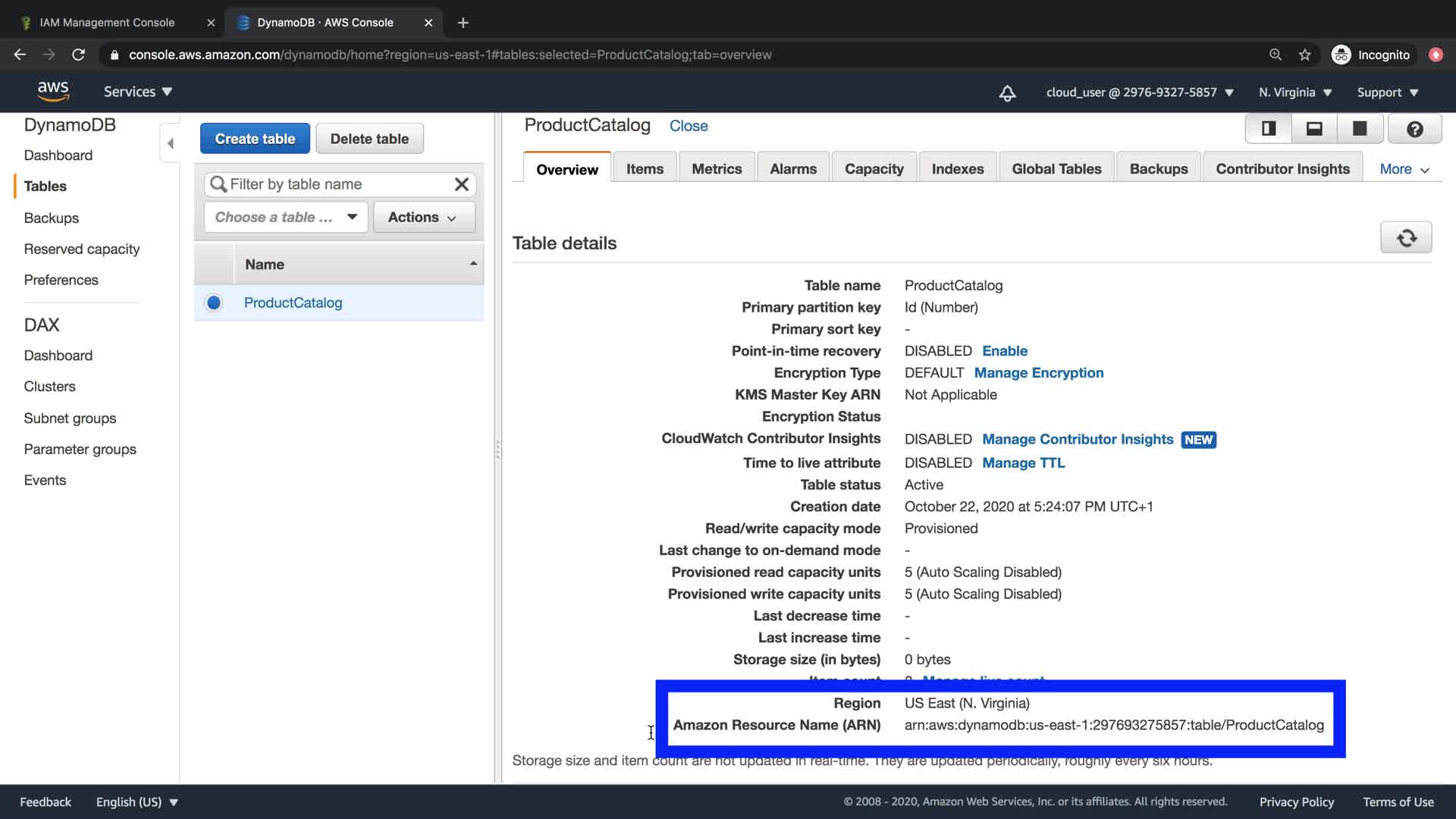This screenshot has height=819, width=1456.
Task: Open the Capacity tab
Action: click(x=874, y=169)
